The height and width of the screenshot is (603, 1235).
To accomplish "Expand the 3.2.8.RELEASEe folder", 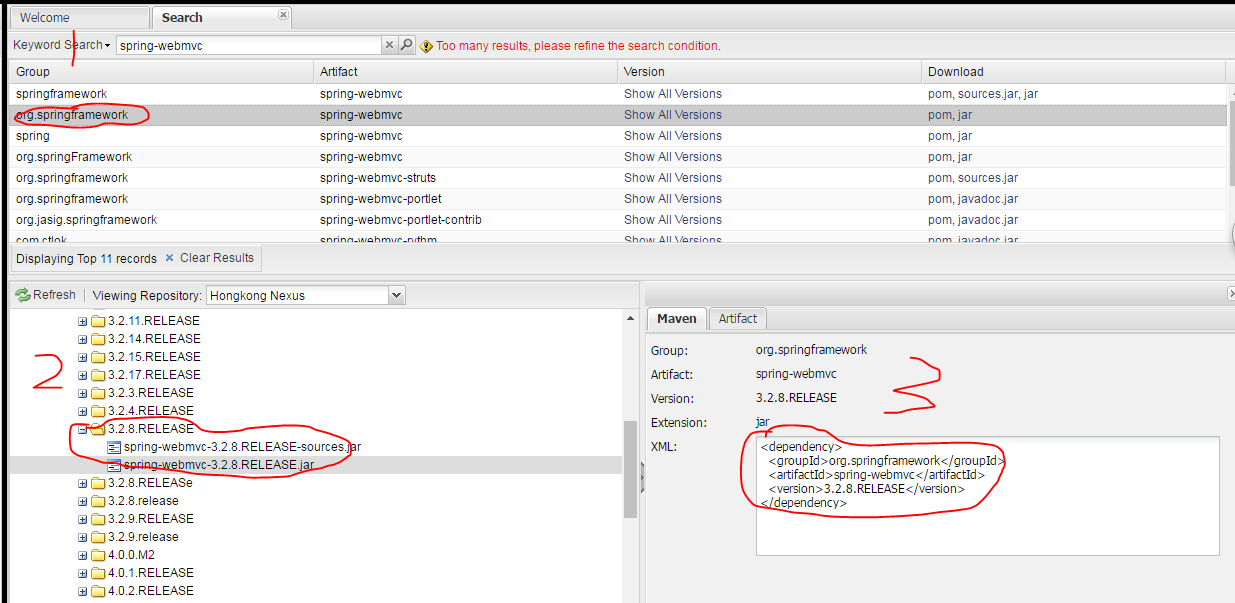I will (83, 483).
